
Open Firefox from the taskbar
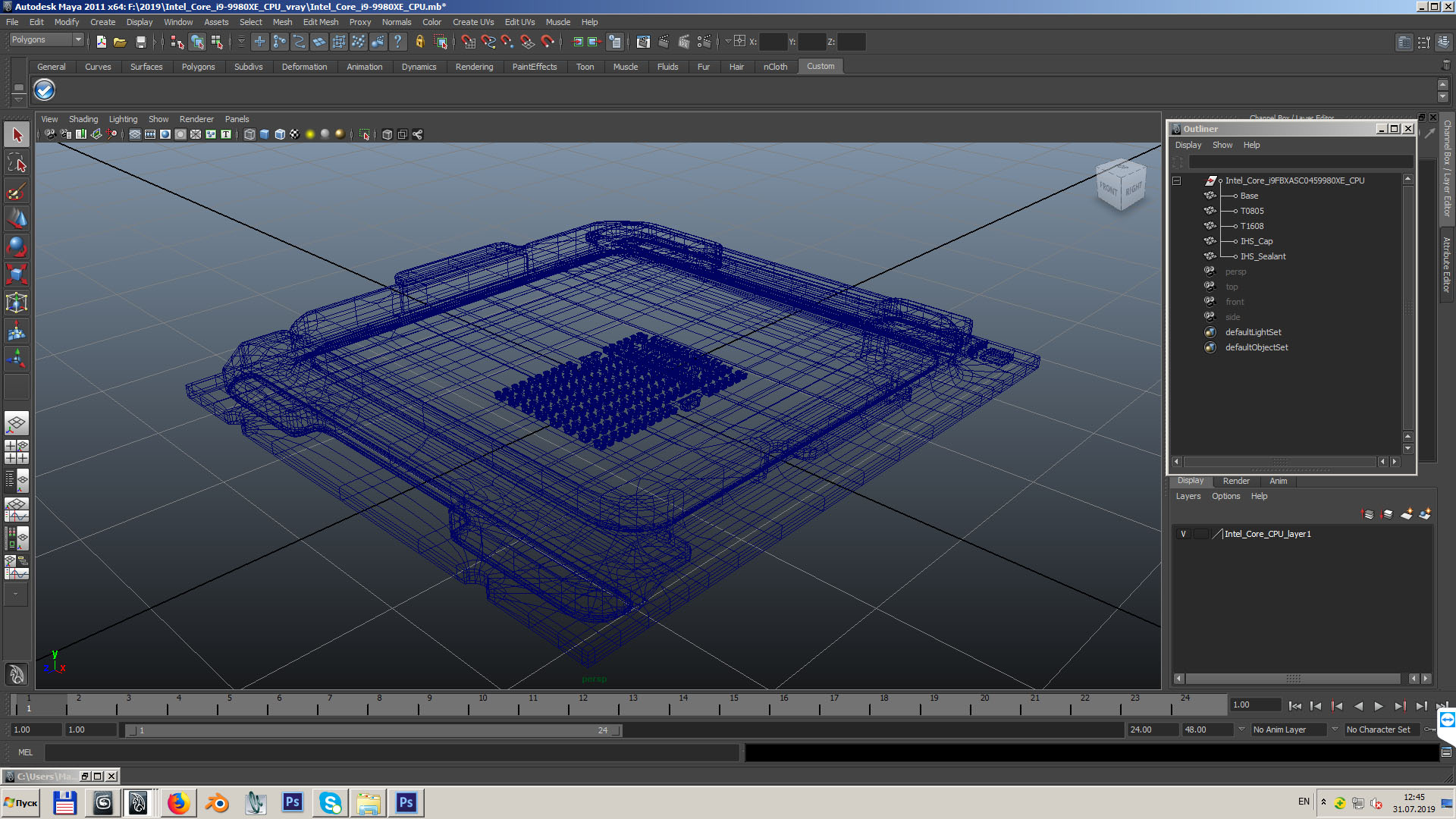tap(178, 802)
